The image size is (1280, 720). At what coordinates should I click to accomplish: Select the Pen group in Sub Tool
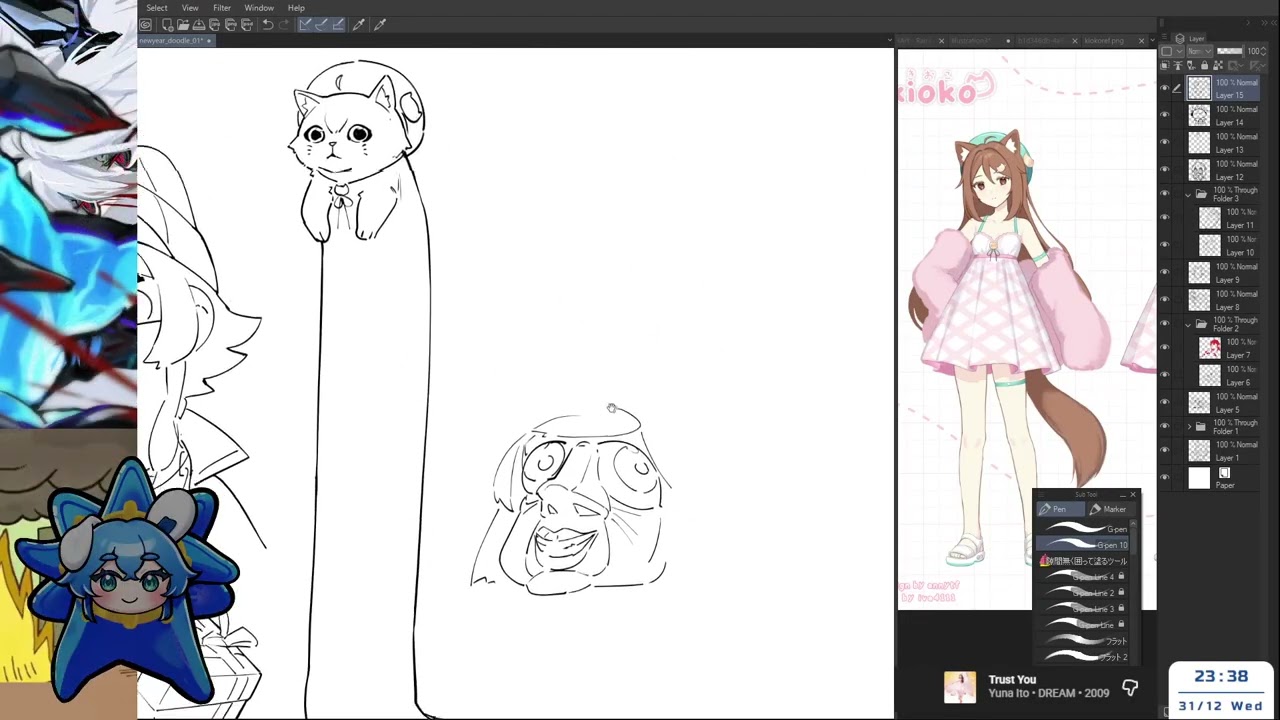coord(1060,509)
